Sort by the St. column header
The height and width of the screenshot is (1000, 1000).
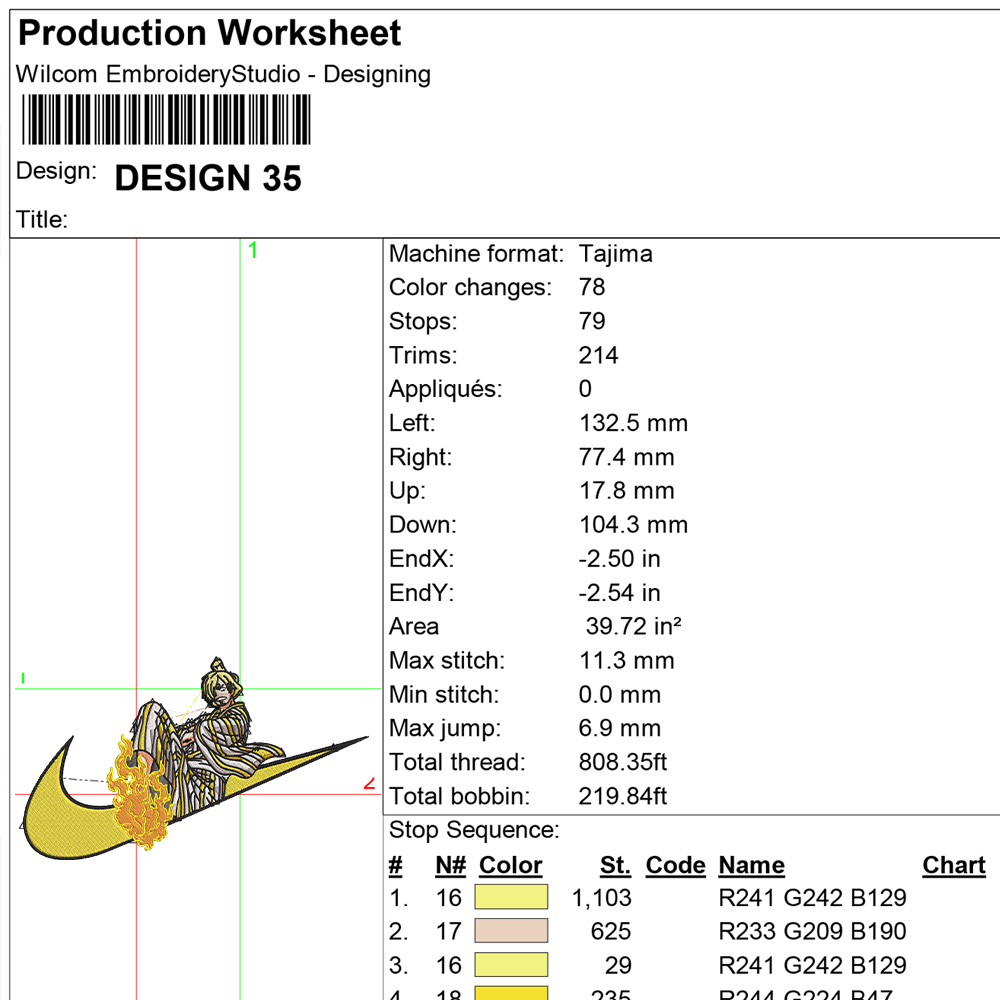coord(614,865)
